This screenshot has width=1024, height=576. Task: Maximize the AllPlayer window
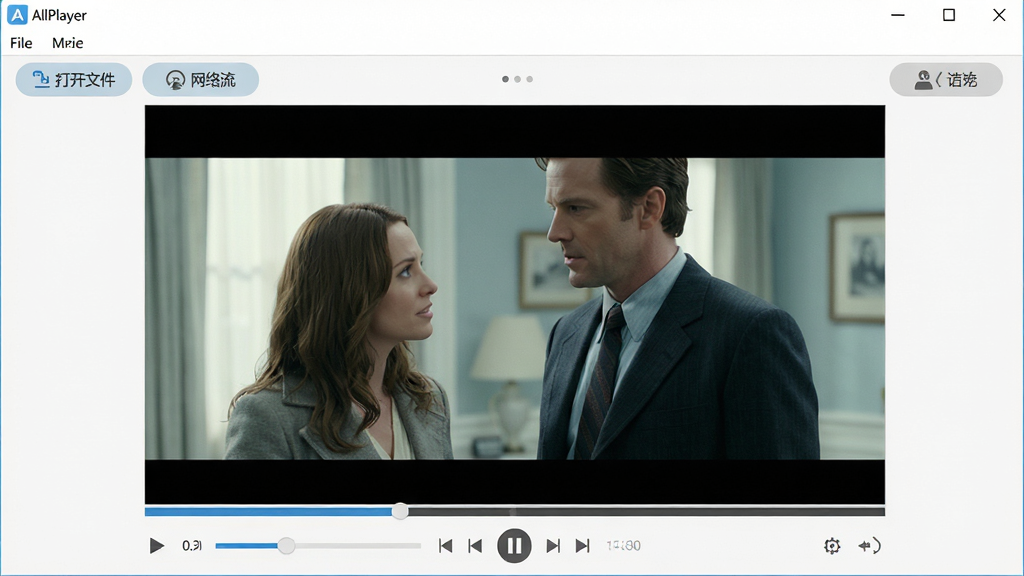(x=949, y=15)
